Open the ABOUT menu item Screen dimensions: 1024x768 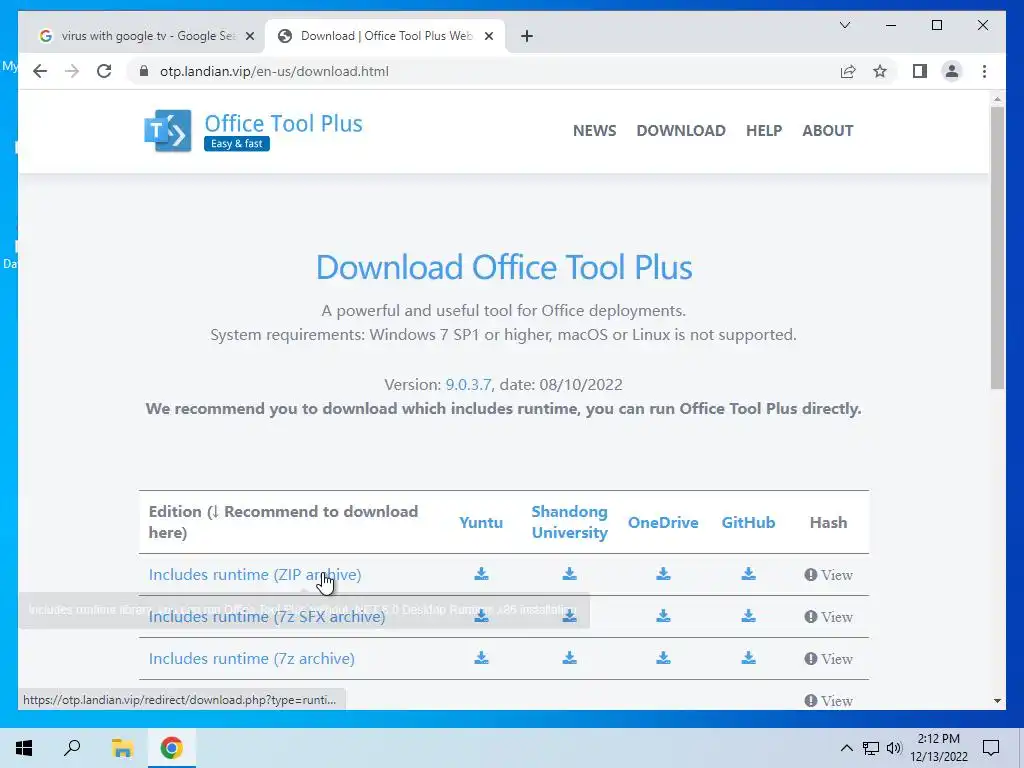[827, 131]
